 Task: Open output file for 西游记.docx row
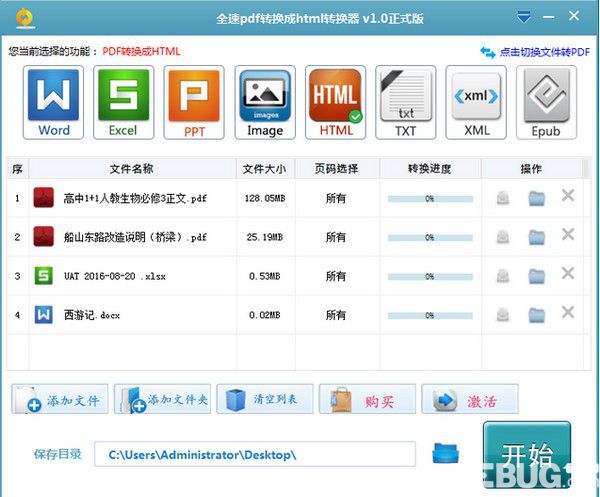503,315
